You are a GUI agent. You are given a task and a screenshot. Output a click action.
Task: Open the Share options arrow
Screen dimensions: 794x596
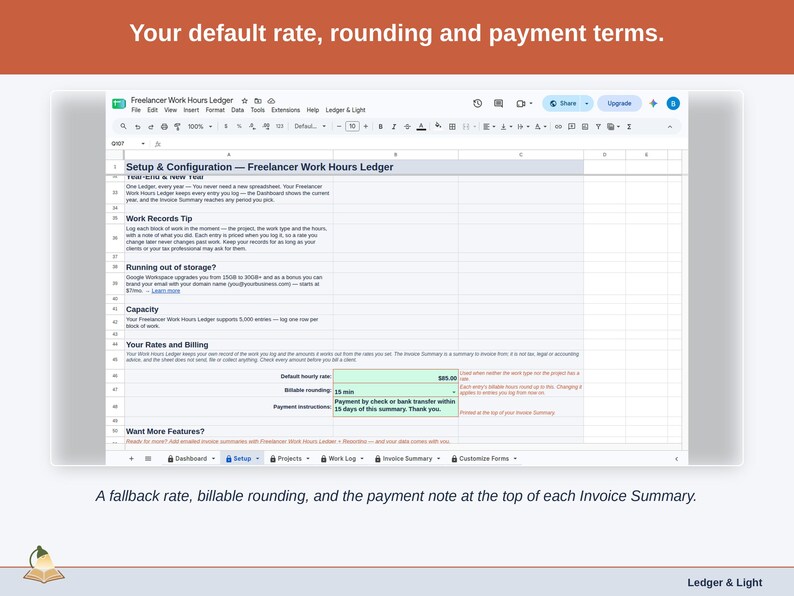pyautogui.click(x=587, y=103)
